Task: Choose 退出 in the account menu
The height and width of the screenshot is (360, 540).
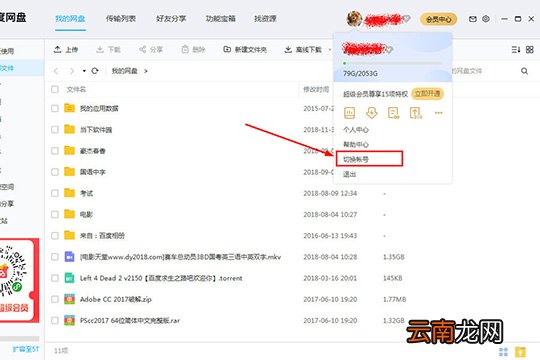Action: coord(350,174)
